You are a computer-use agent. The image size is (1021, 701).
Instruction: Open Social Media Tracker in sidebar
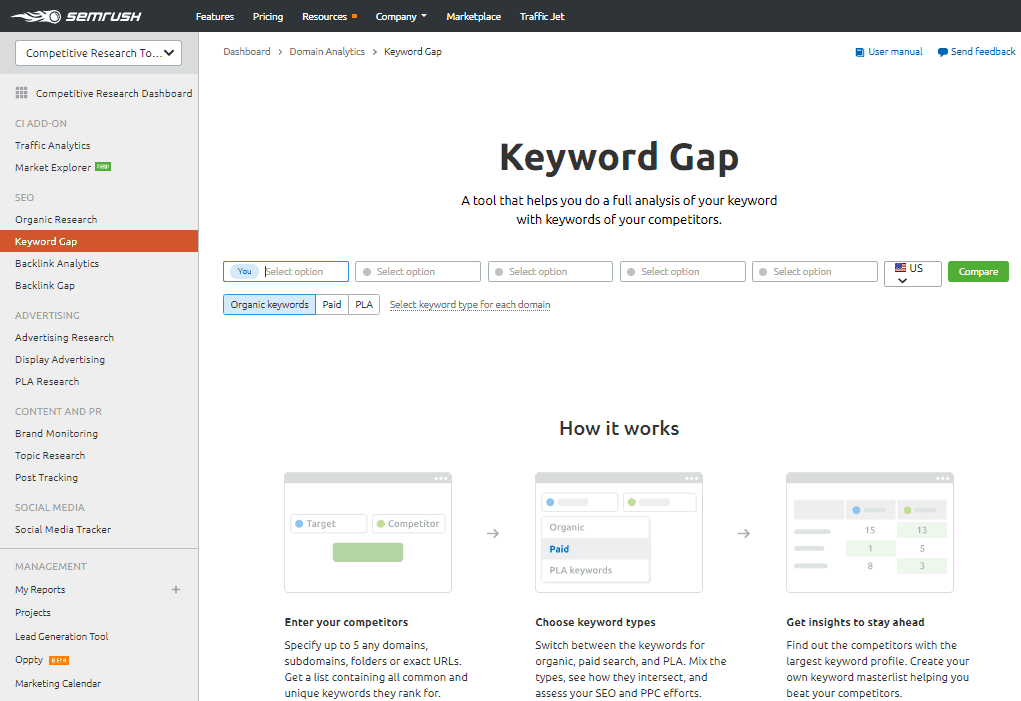[x=63, y=530]
